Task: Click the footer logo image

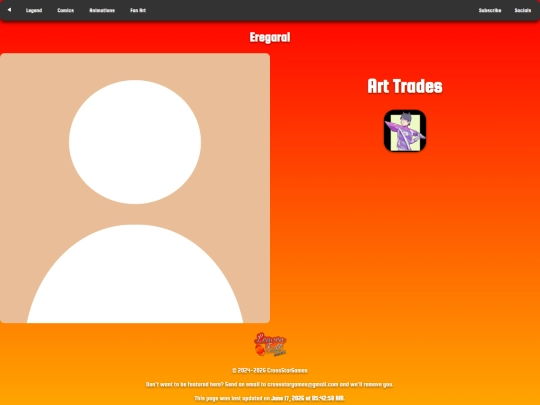Action: (x=270, y=344)
